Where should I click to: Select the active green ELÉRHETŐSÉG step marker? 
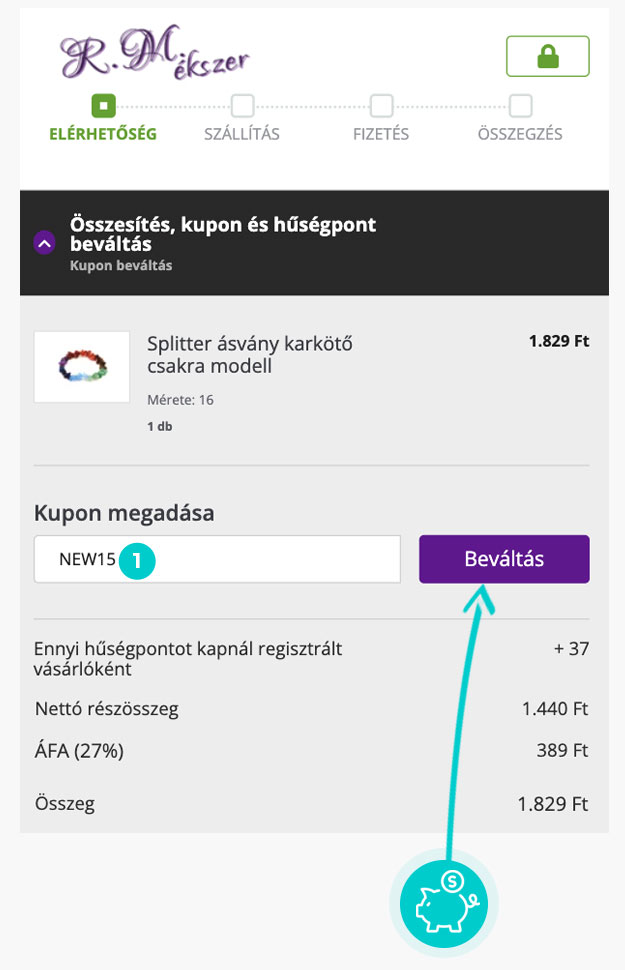tap(103, 104)
